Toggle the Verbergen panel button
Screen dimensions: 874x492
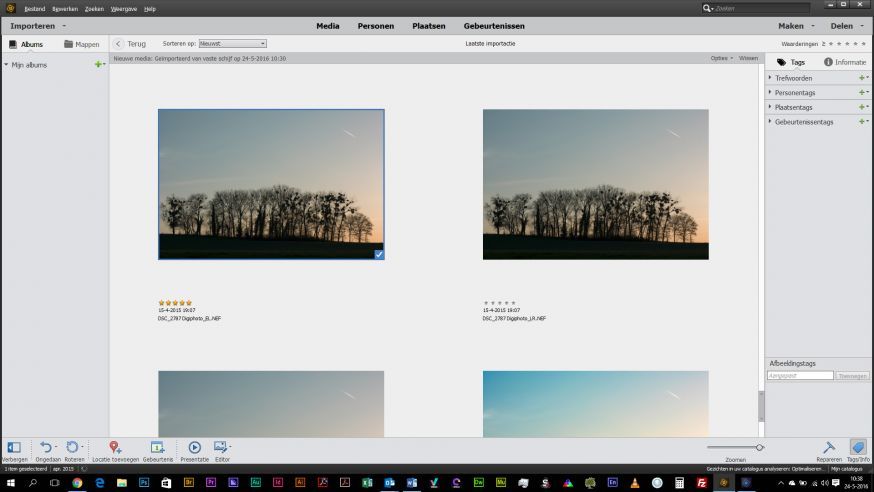click(14, 448)
